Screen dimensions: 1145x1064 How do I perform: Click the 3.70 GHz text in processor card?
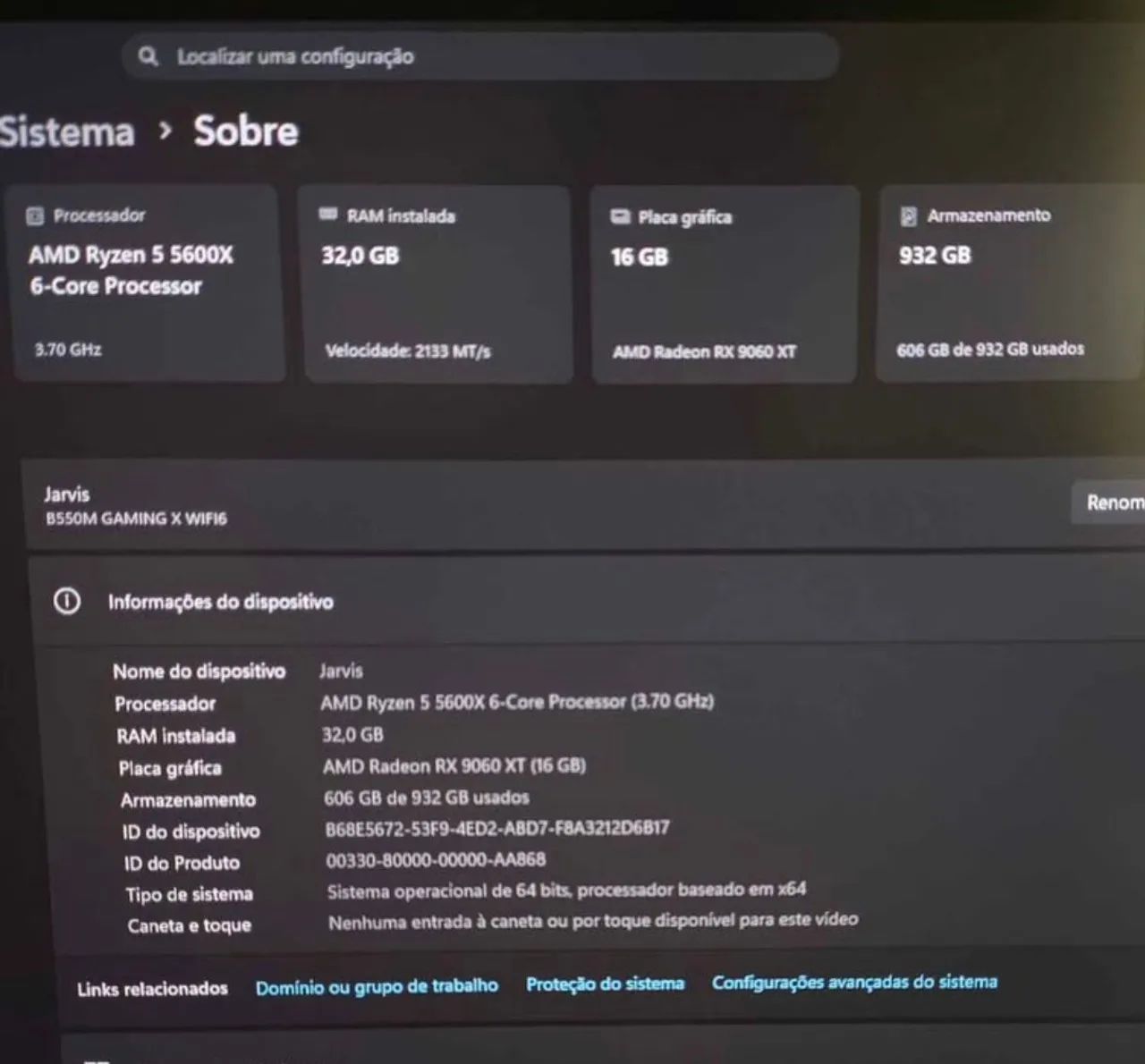68,350
